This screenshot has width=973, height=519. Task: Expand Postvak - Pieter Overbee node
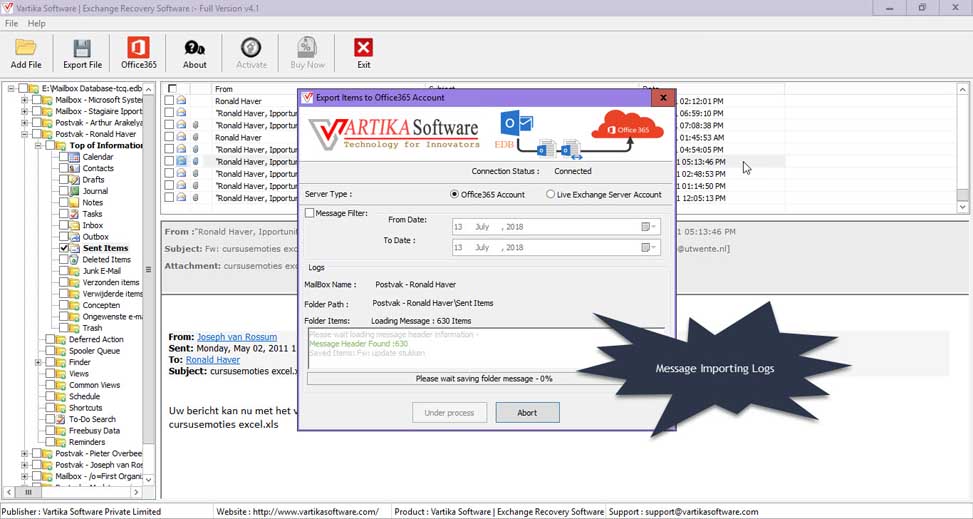coord(25,453)
